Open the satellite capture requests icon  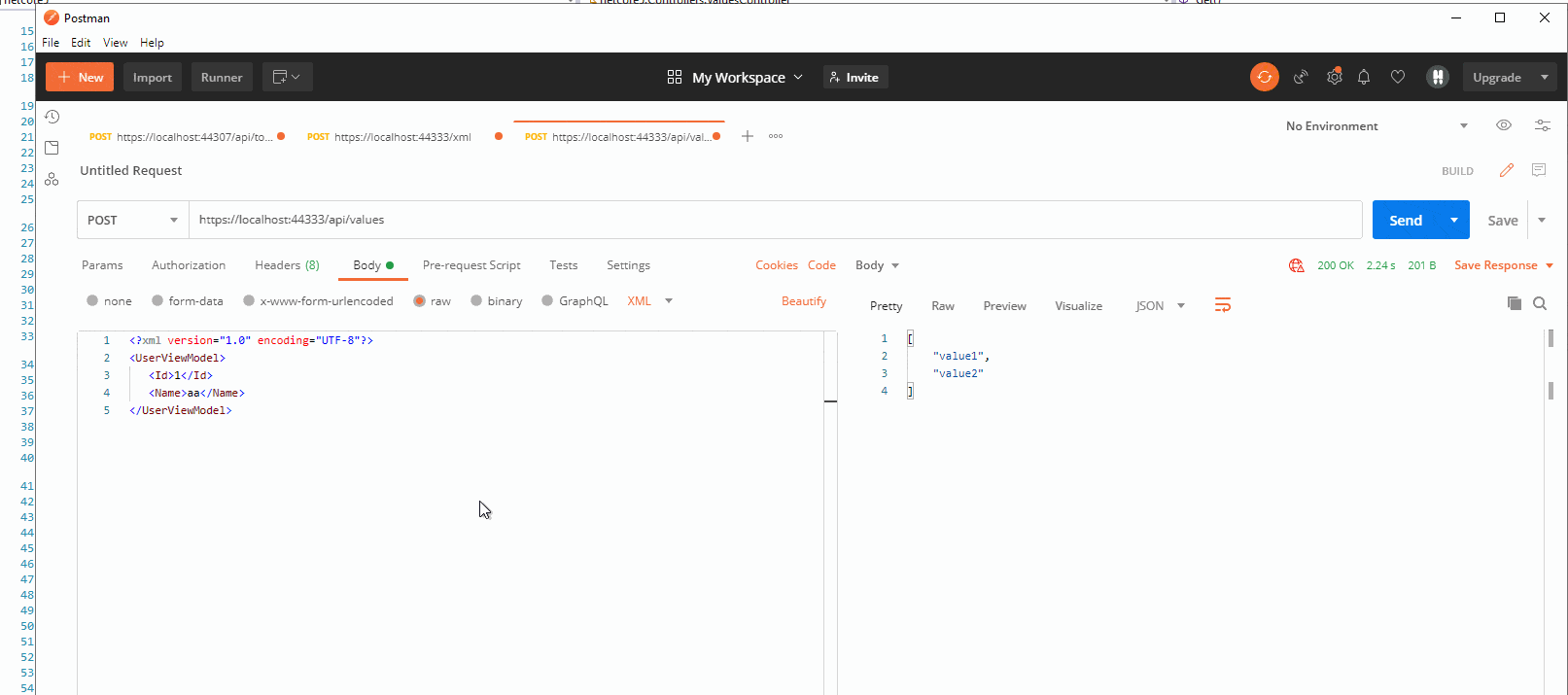coord(1301,77)
